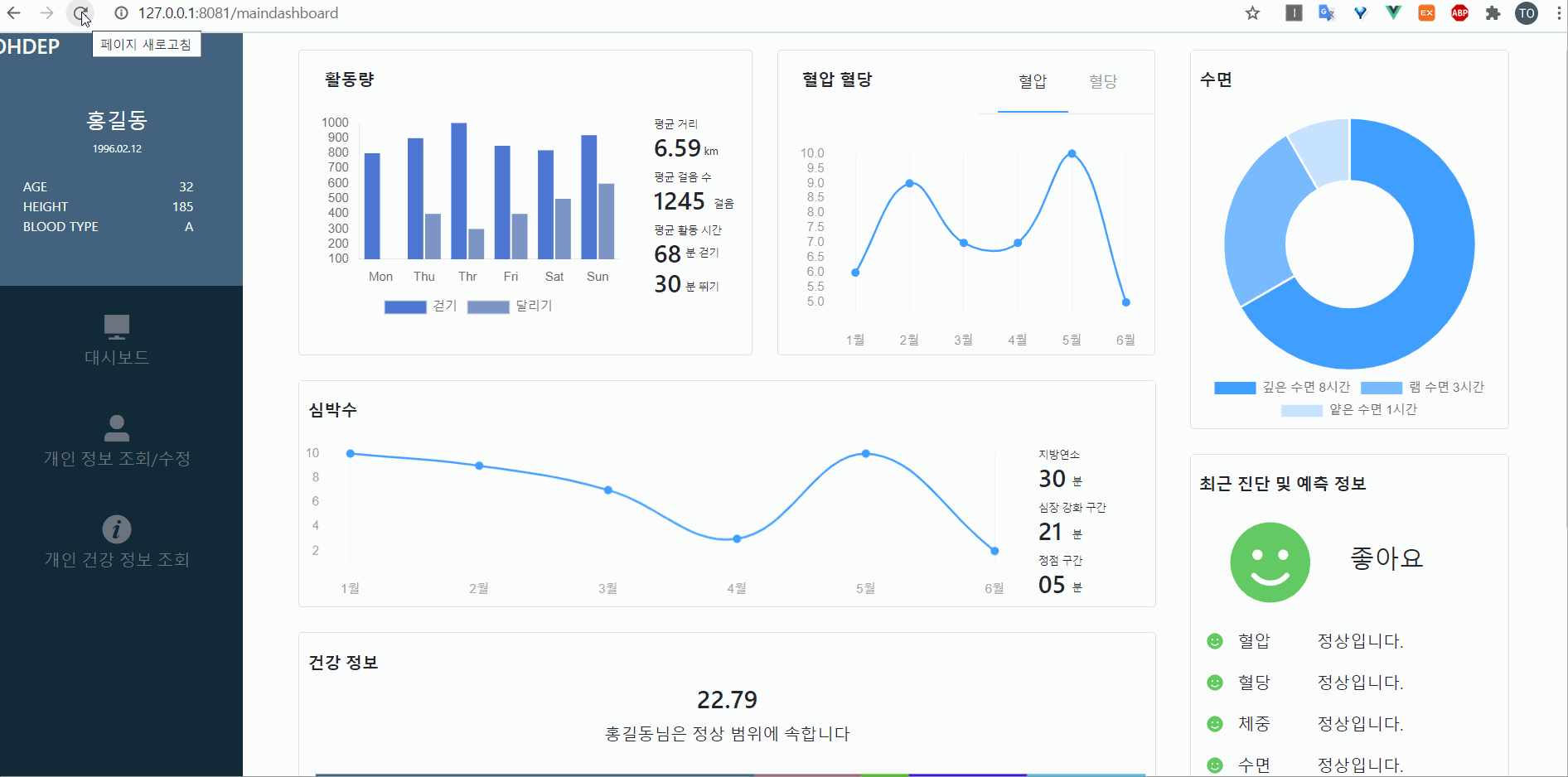Click the gray square extension icon

tap(1294, 13)
